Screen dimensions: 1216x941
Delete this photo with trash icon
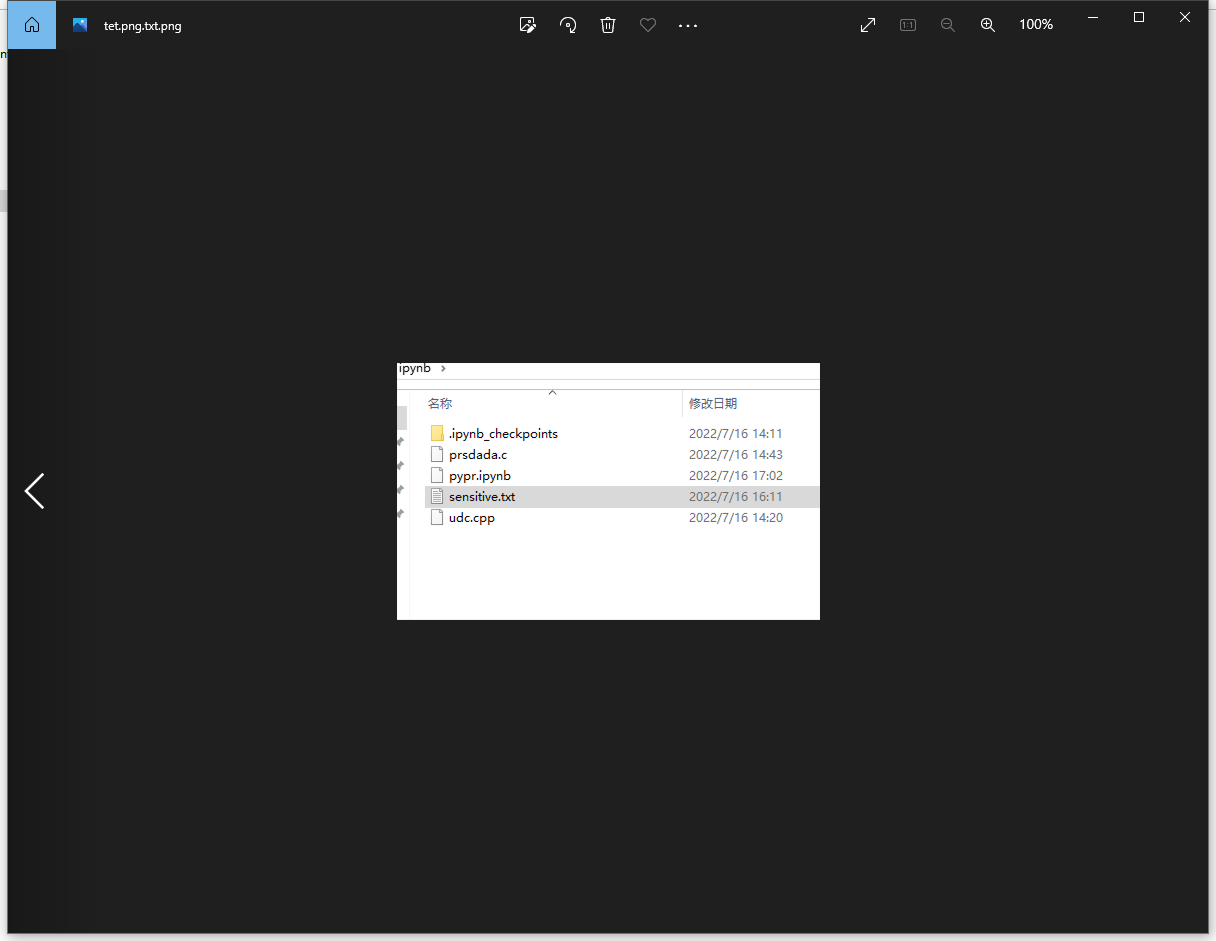[608, 25]
